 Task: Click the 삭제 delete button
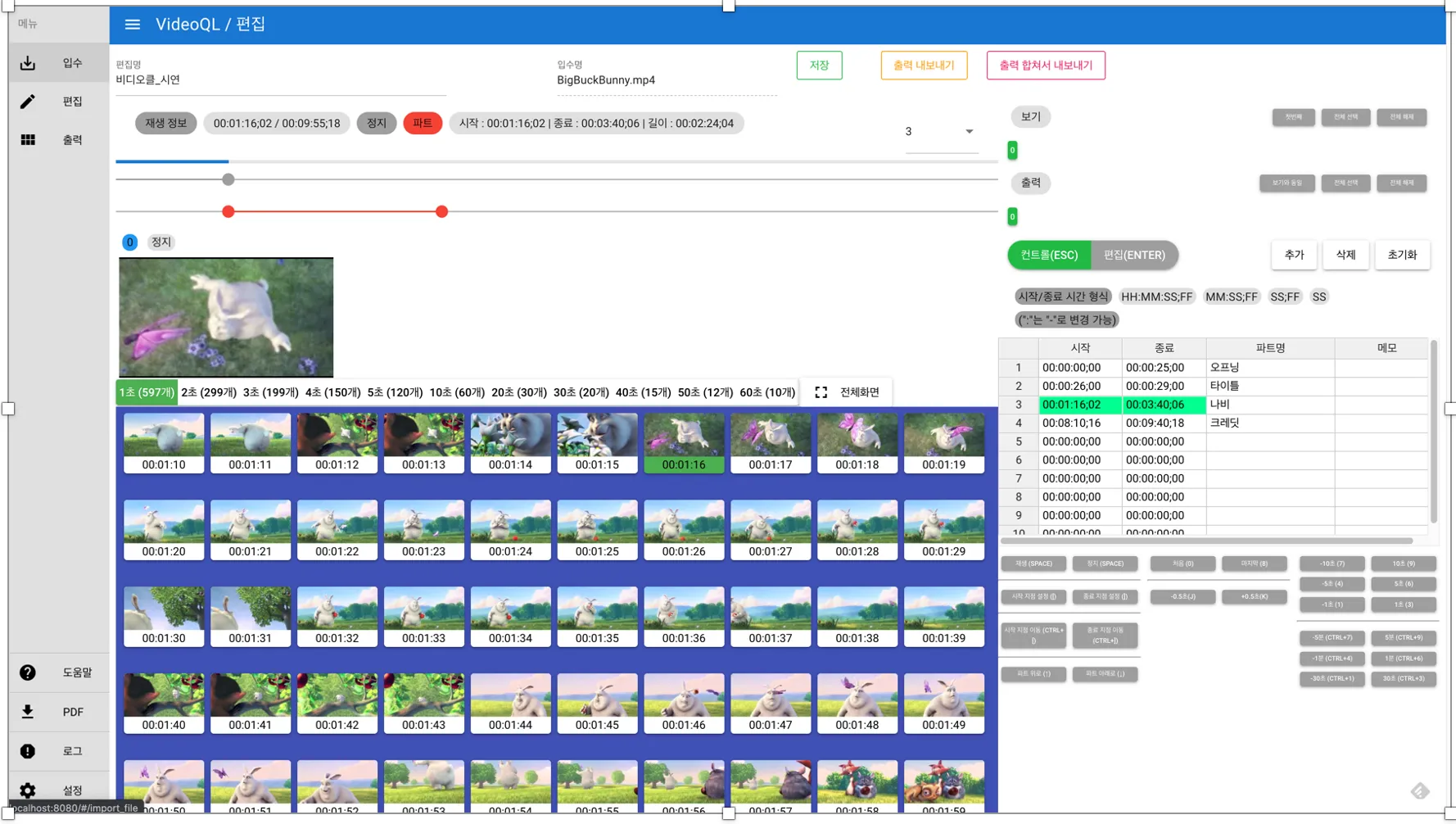tap(1345, 256)
